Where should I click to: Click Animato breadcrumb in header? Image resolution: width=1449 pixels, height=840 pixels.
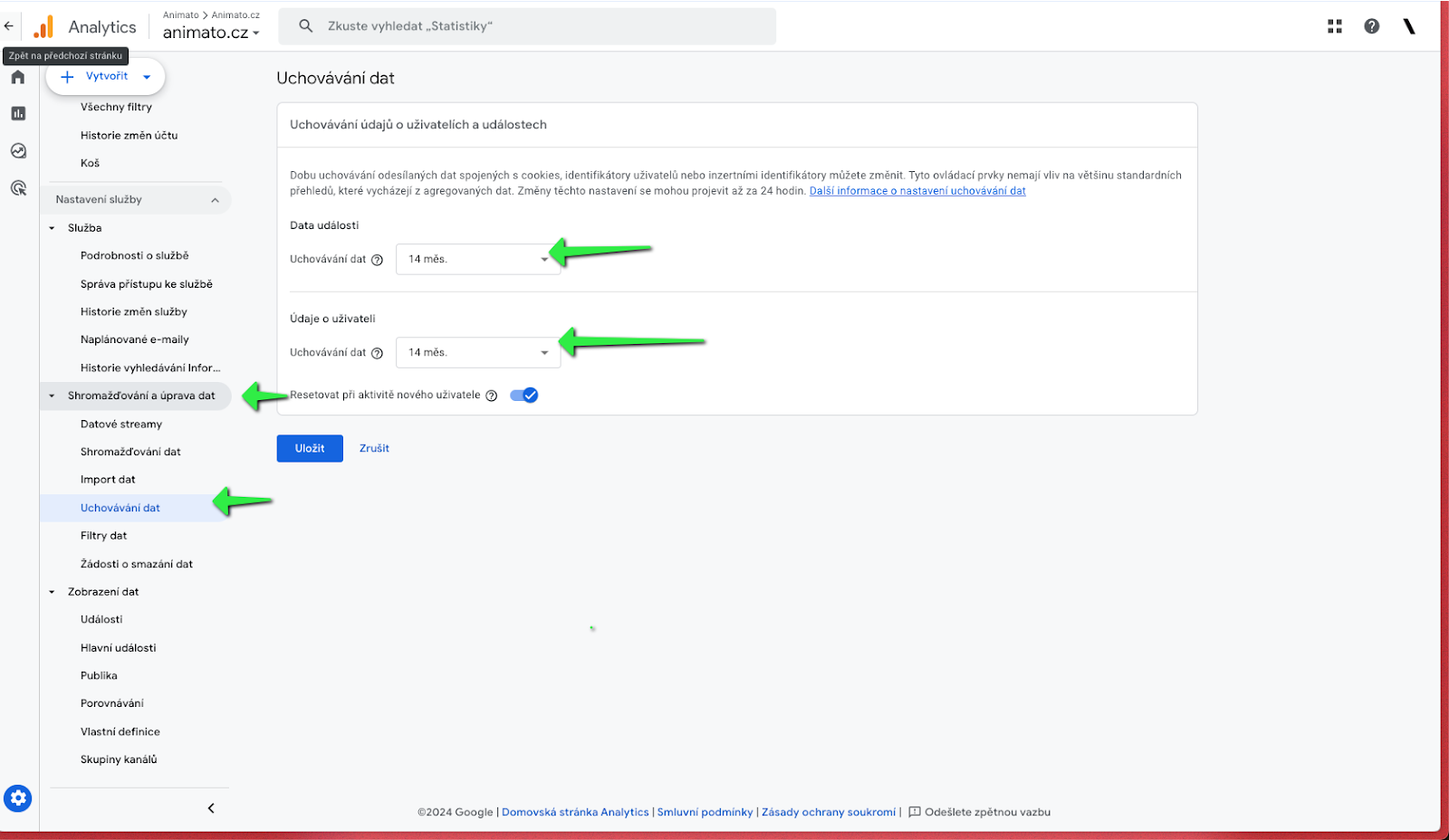point(181,14)
